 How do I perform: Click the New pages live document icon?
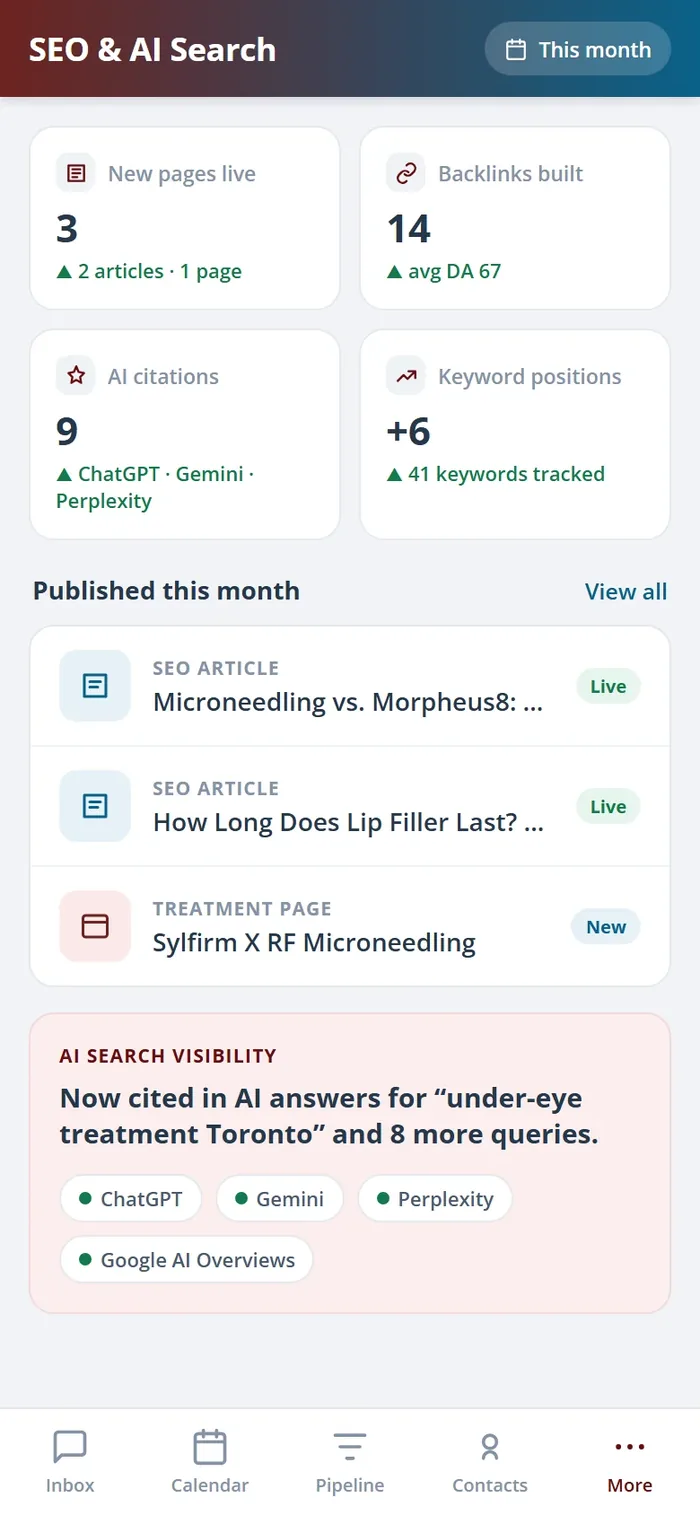[76, 173]
